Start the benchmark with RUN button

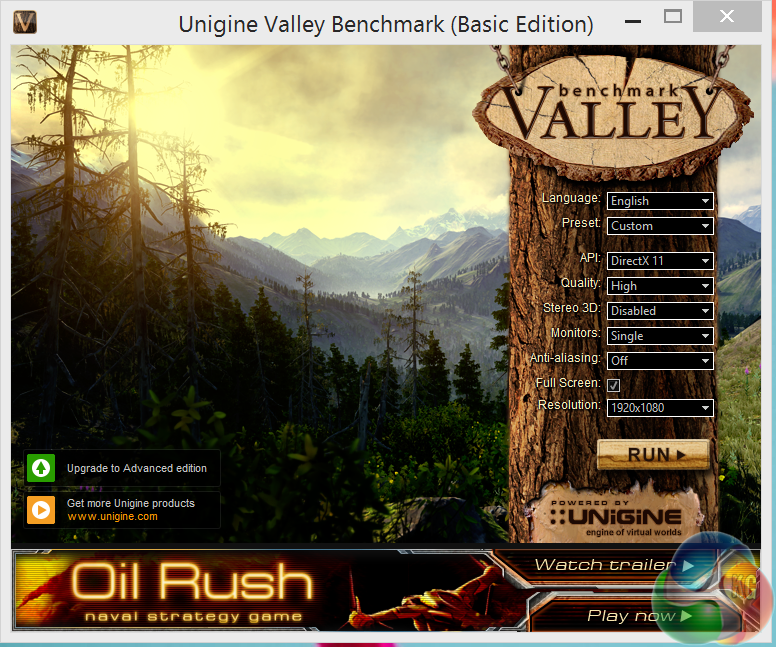654,454
